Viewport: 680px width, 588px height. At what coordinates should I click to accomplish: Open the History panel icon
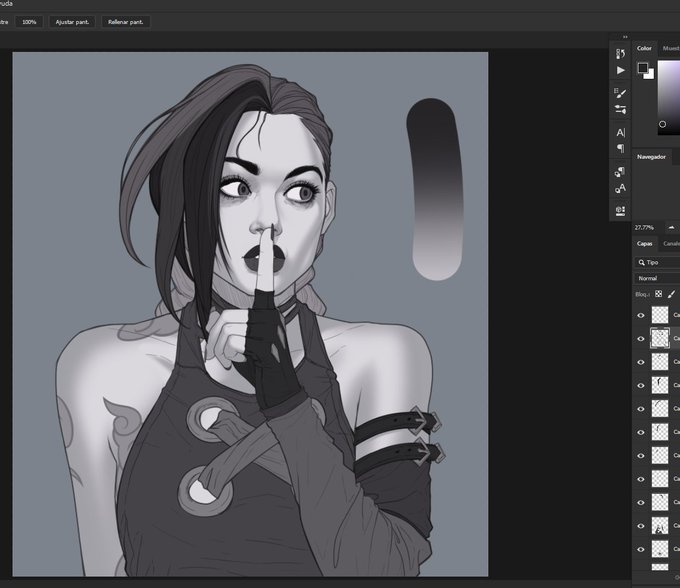(621, 54)
